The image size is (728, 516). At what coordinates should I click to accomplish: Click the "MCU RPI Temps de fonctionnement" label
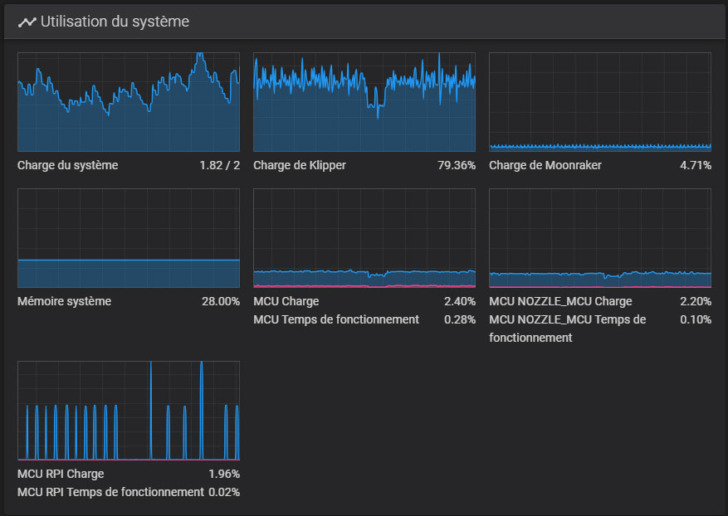point(110,492)
